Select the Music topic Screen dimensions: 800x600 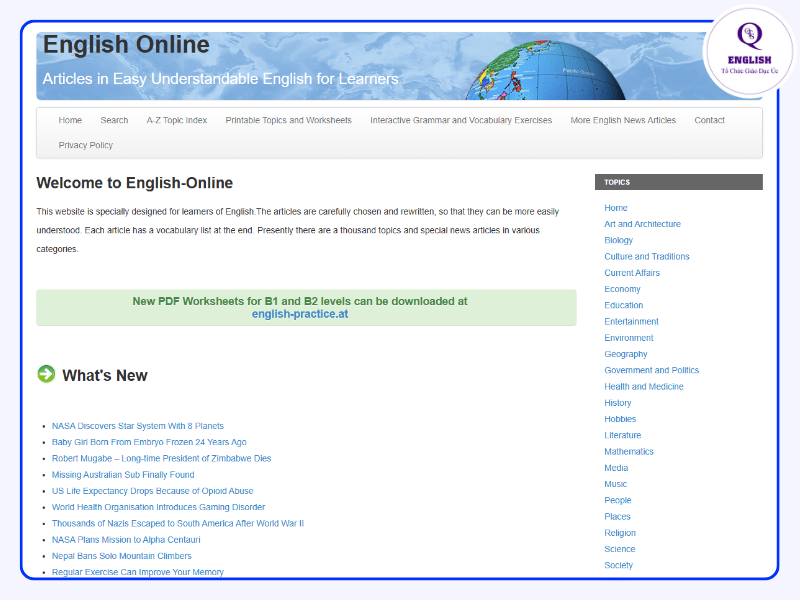616,484
